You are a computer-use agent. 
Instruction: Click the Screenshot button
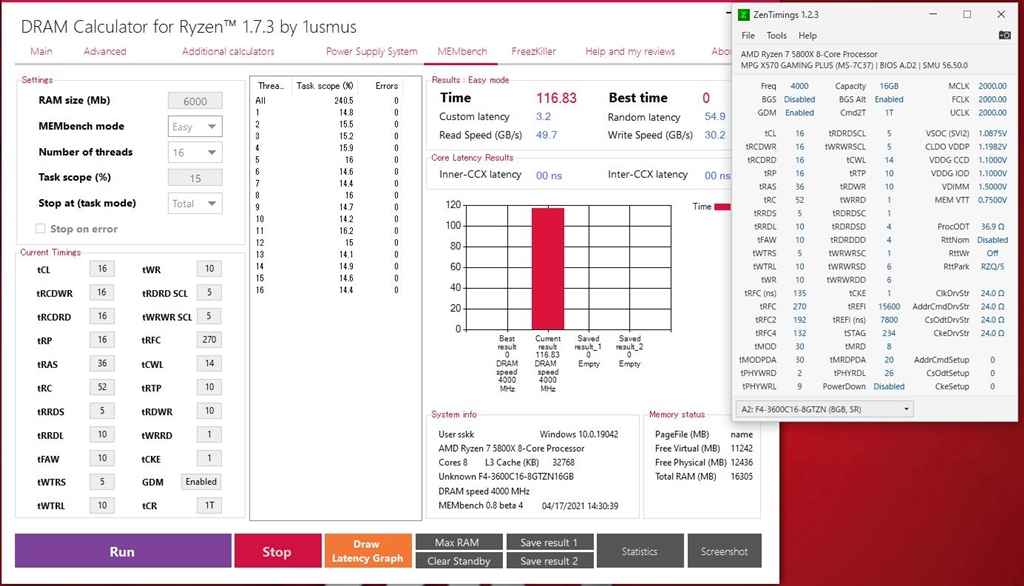click(724, 551)
